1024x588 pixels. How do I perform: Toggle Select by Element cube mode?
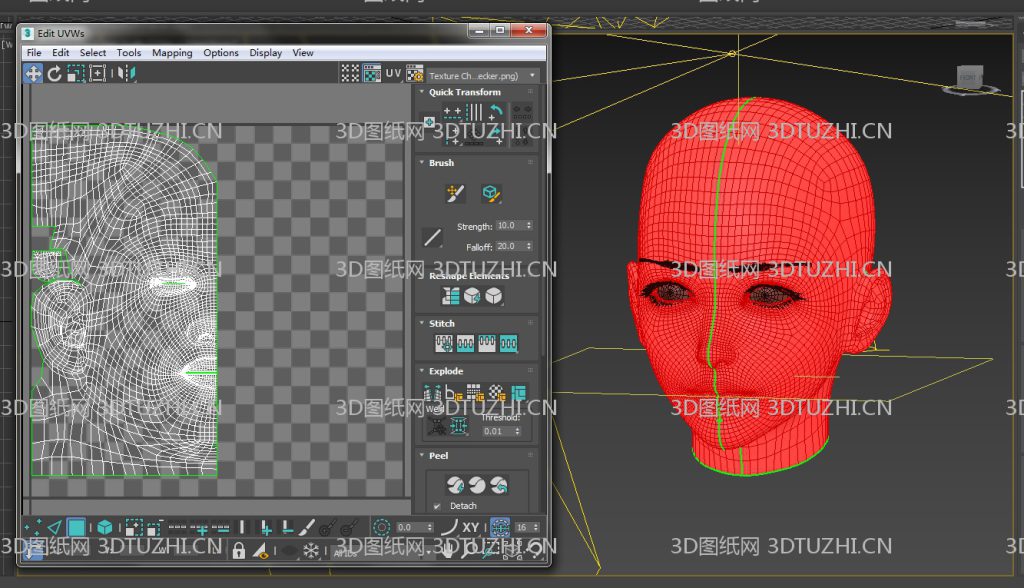(104, 526)
